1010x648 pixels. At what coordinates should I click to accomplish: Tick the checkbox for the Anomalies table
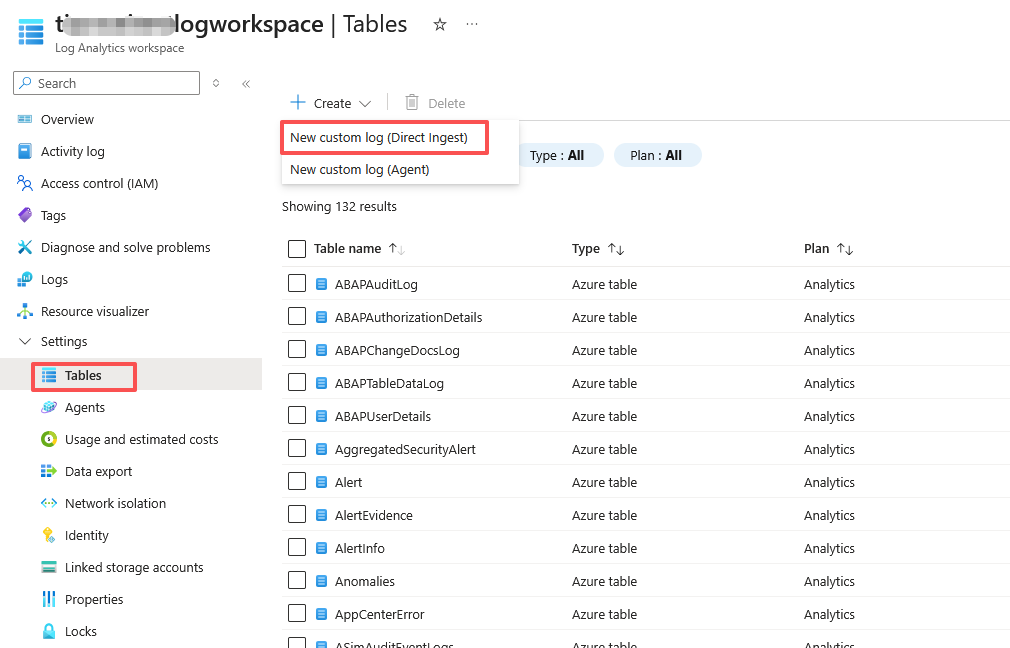pyautogui.click(x=297, y=580)
